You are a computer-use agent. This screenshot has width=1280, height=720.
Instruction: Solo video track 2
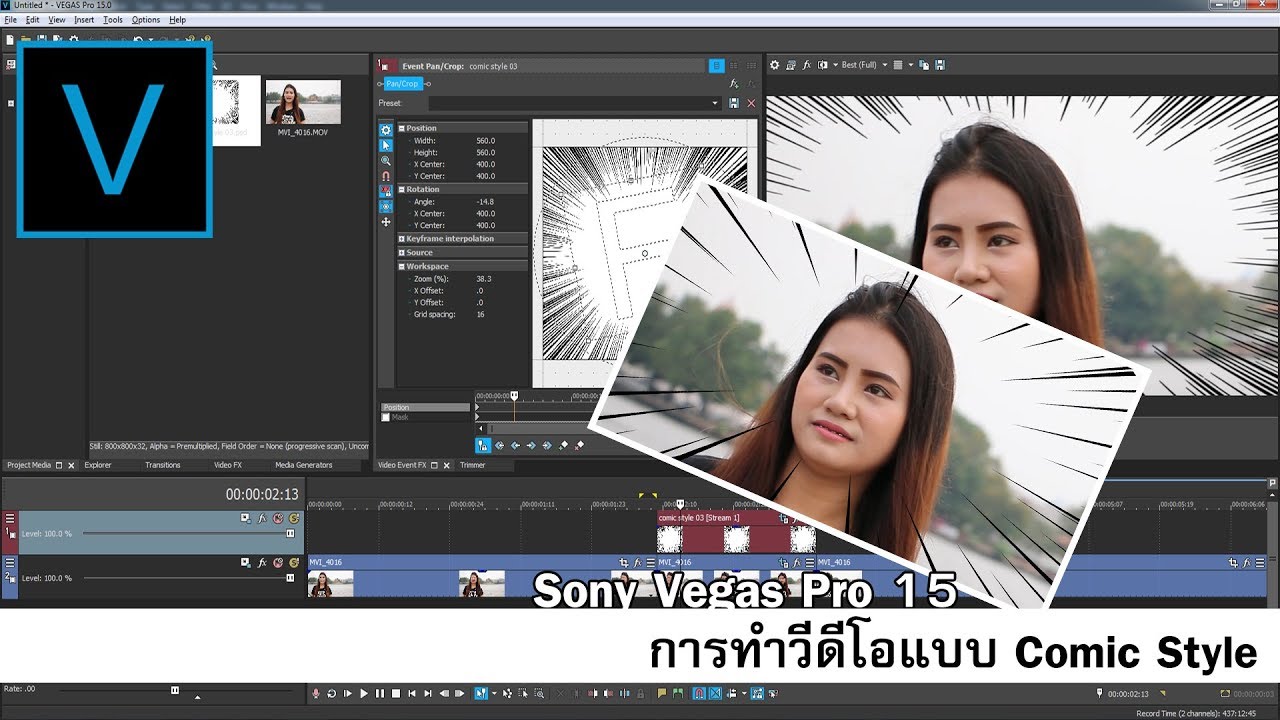pyautogui.click(x=294, y=563)
